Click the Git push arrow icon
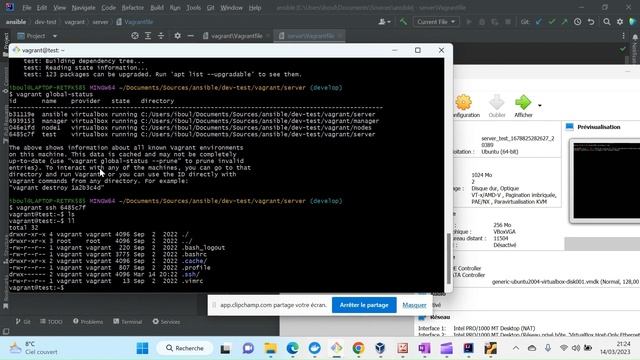The image size is (640, 360). tap(564, 22)
